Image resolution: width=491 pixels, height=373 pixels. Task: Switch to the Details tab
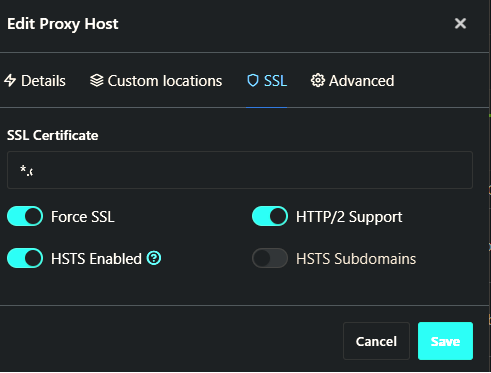click(35, 81)
